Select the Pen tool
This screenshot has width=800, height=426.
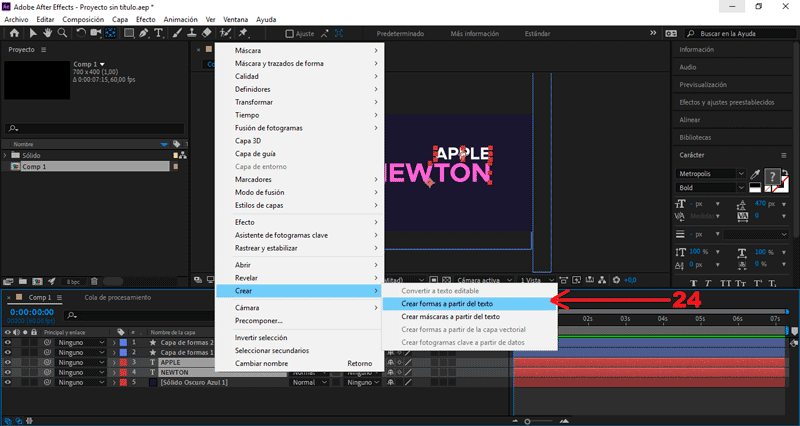[143, 33]
